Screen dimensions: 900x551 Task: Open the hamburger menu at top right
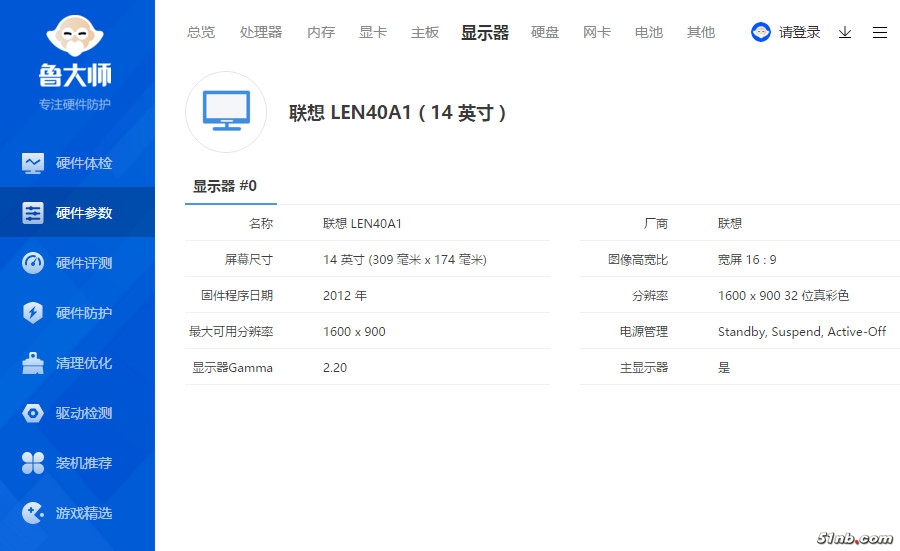coord(880,32)
